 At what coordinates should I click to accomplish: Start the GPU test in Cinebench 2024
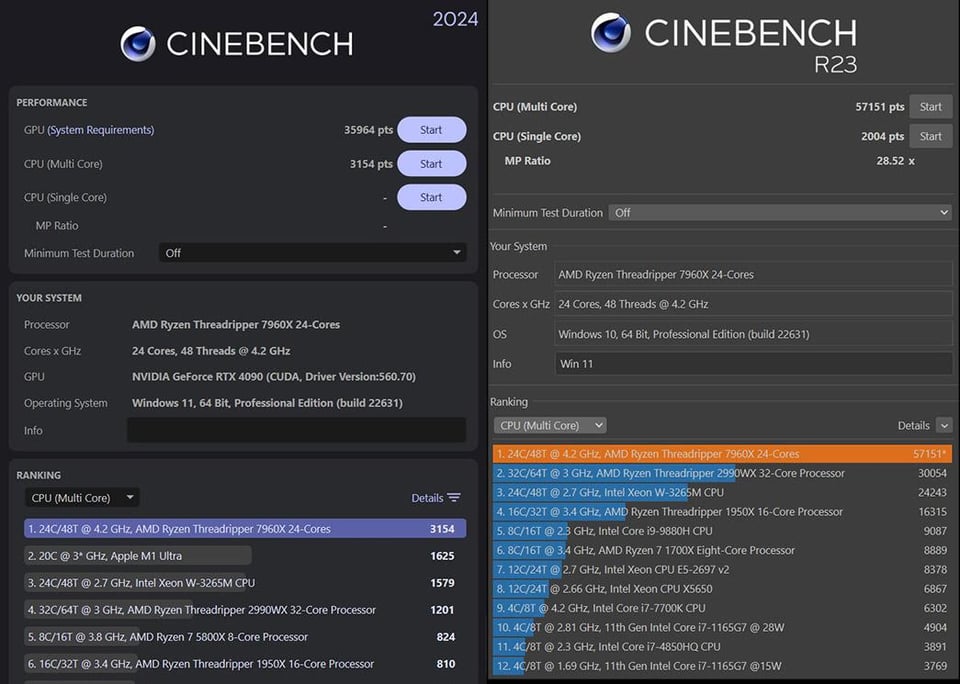432,130
